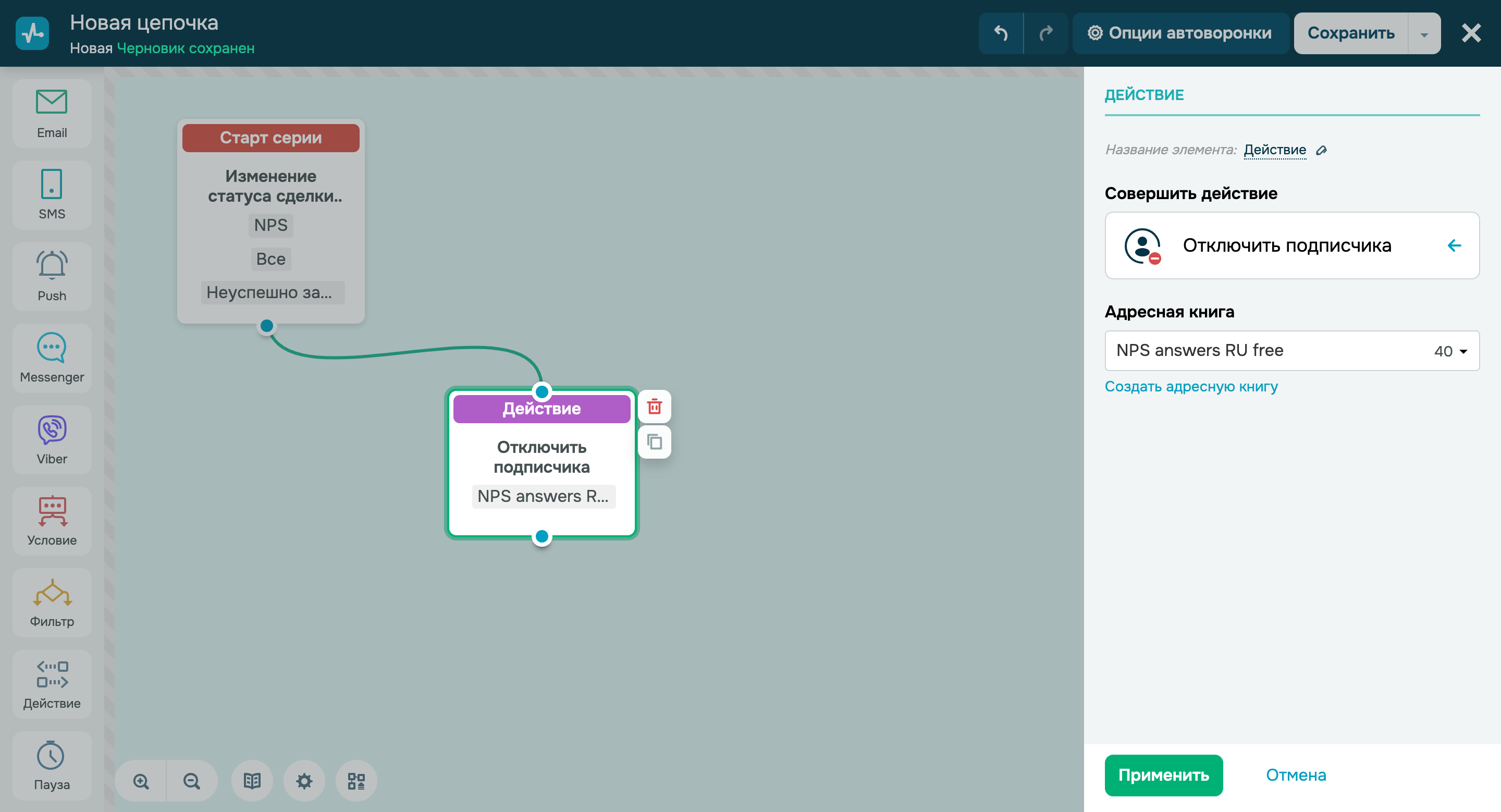
Task: Pick the Условие condition block
Action: 52,521
